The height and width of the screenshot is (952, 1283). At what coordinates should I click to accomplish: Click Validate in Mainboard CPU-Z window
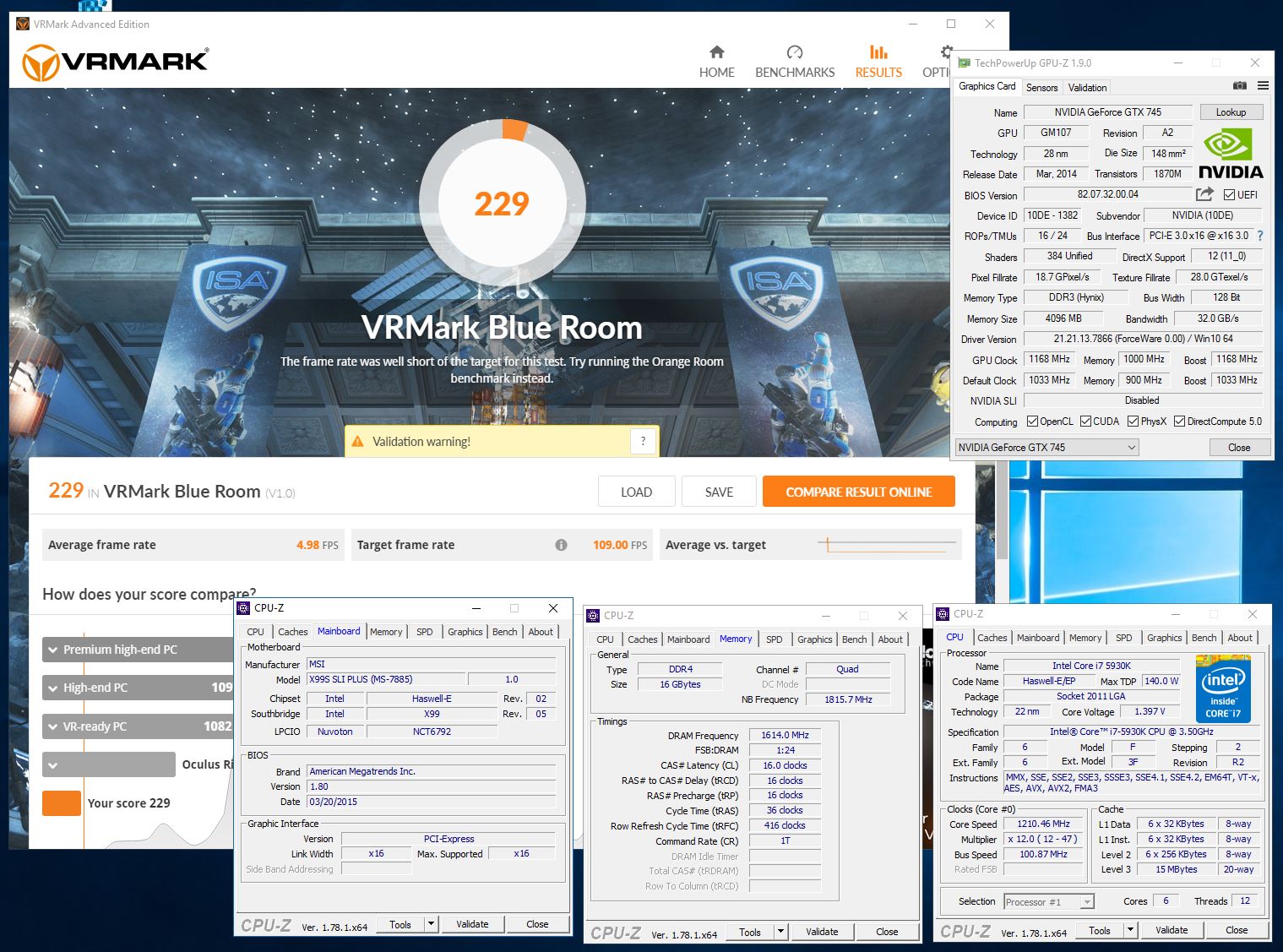pyautogui.click(x=472, y=924)
